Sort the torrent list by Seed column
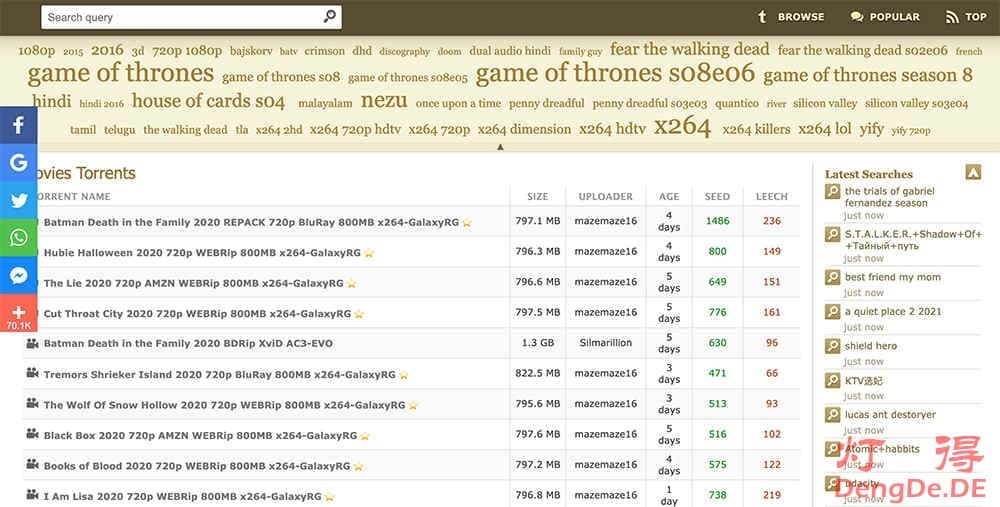Image resolution: width=1000 pixels, height=507 pixels. tap(717, 196)
